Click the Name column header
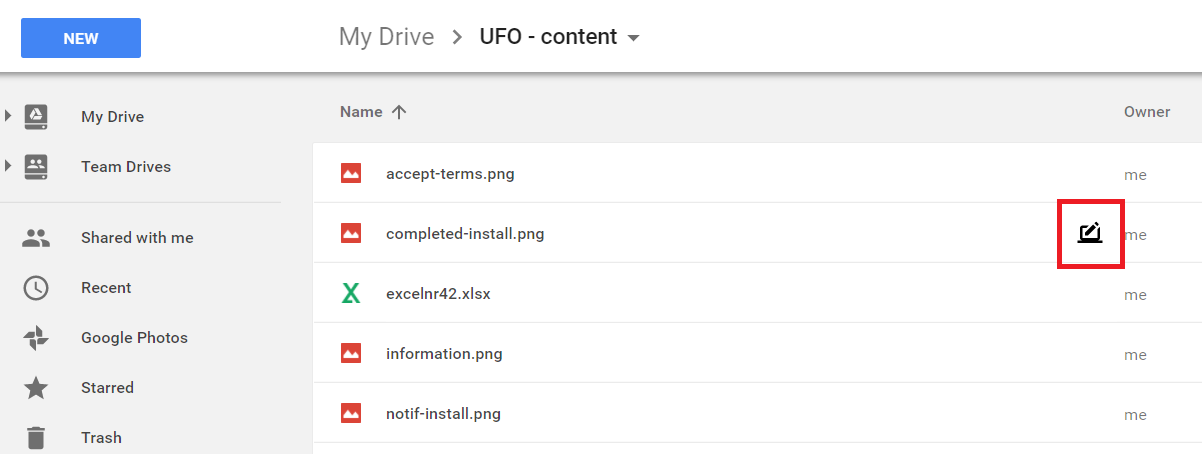 point(361,112)
